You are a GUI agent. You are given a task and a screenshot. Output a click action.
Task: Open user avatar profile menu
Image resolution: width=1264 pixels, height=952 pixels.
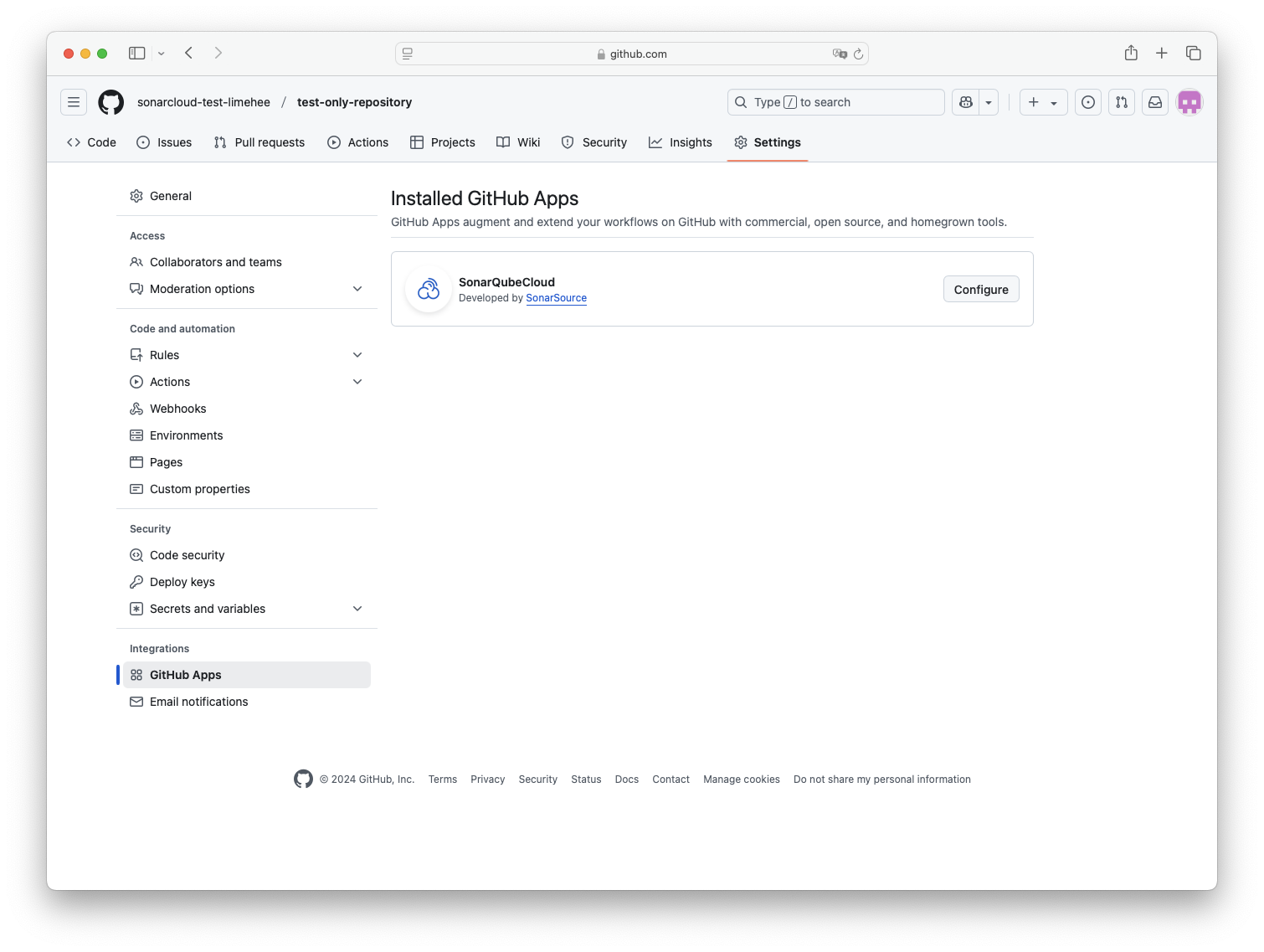1189,102
